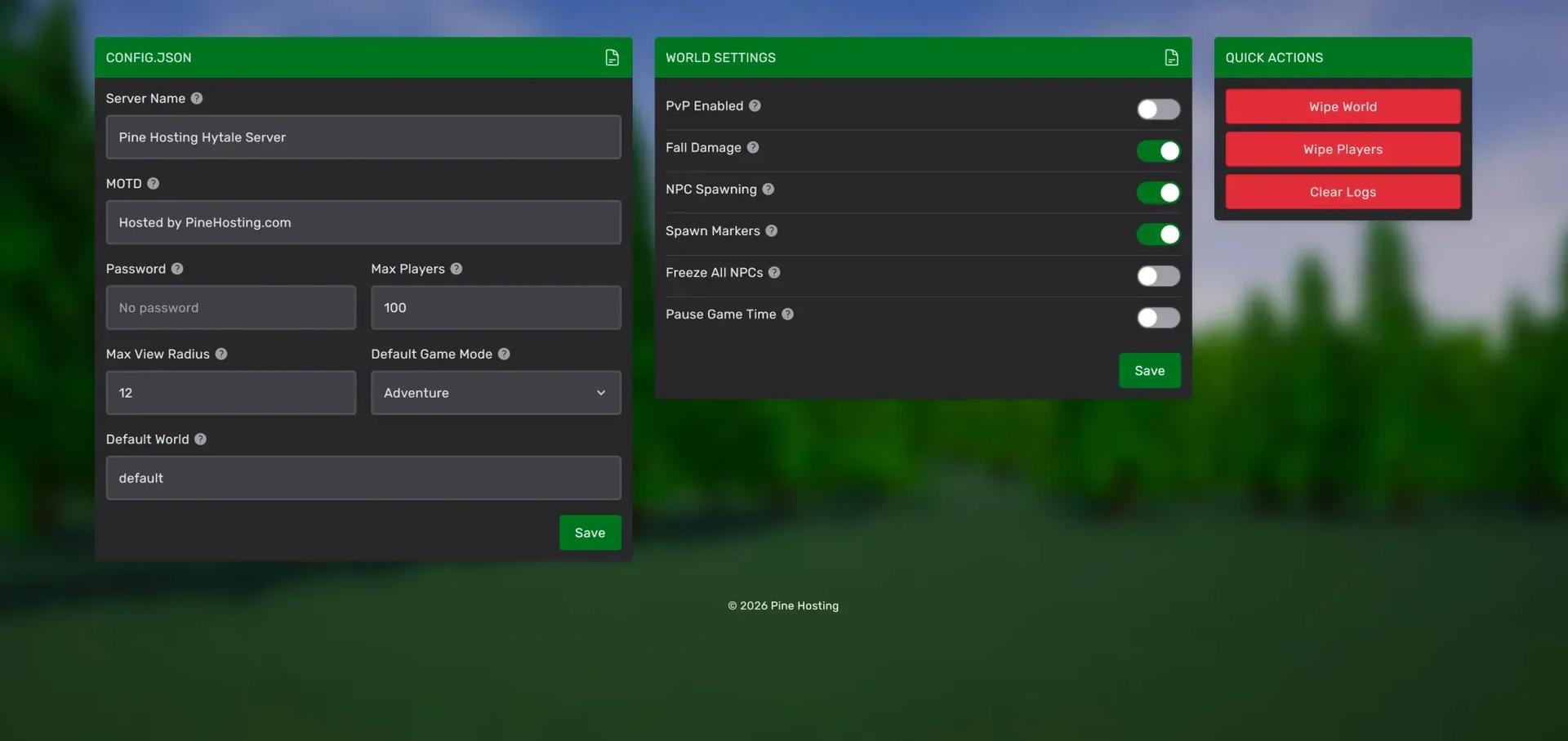Image resolution: width=1568 pixels, height=741 pixels.
Task: Open the Password help icon
Action: coord(176,268)
